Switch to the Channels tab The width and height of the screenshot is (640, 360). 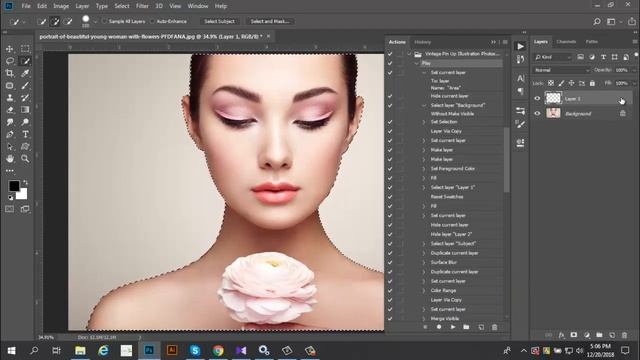566,42
